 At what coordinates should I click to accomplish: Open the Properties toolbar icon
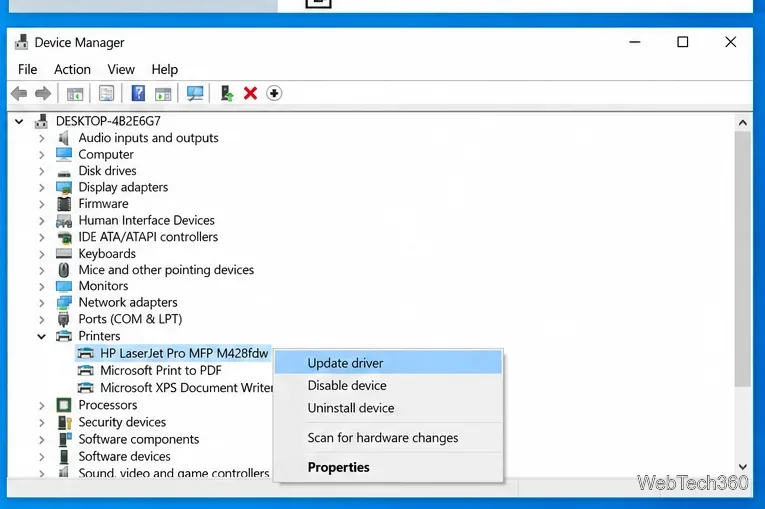click(106, 93)
